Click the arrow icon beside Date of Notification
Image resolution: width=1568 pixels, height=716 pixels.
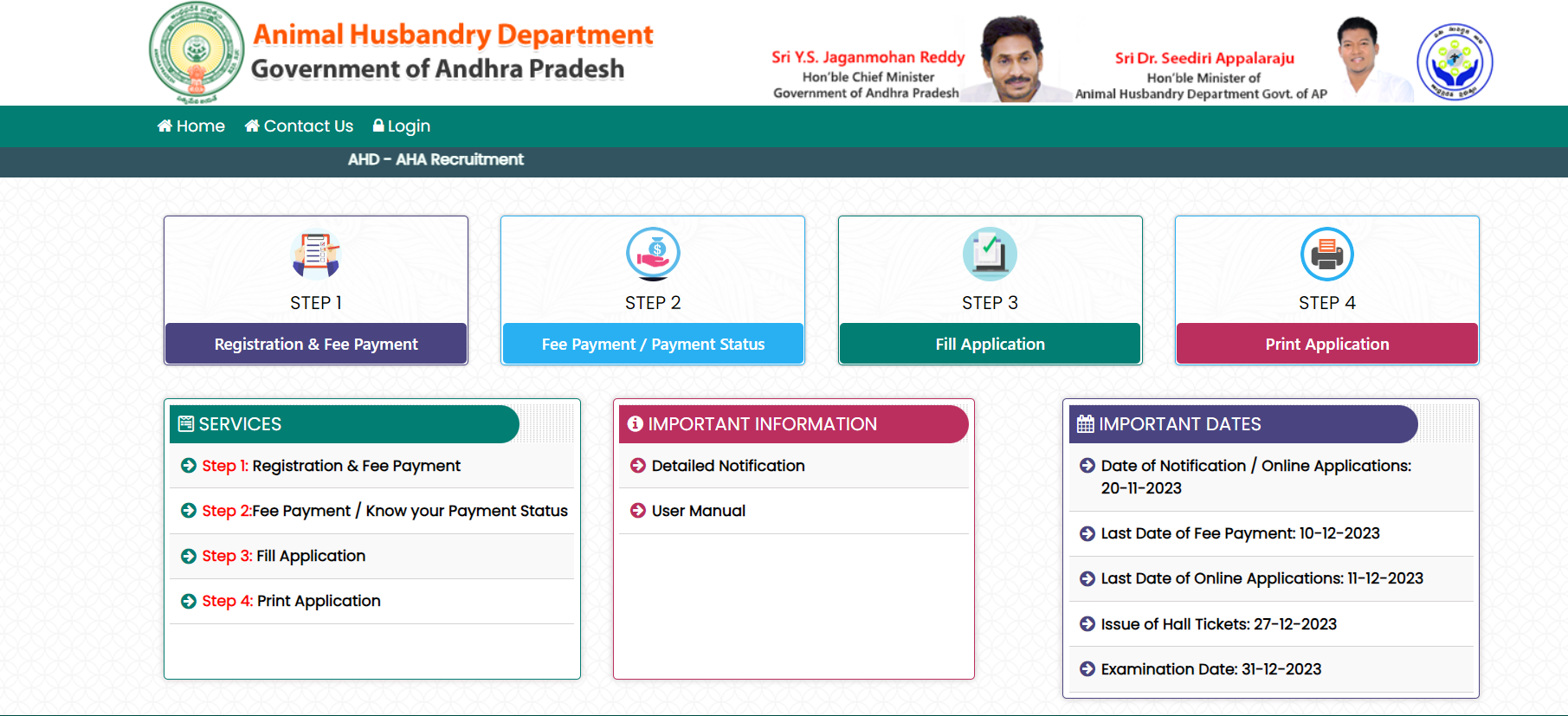tap(1087, 466)
